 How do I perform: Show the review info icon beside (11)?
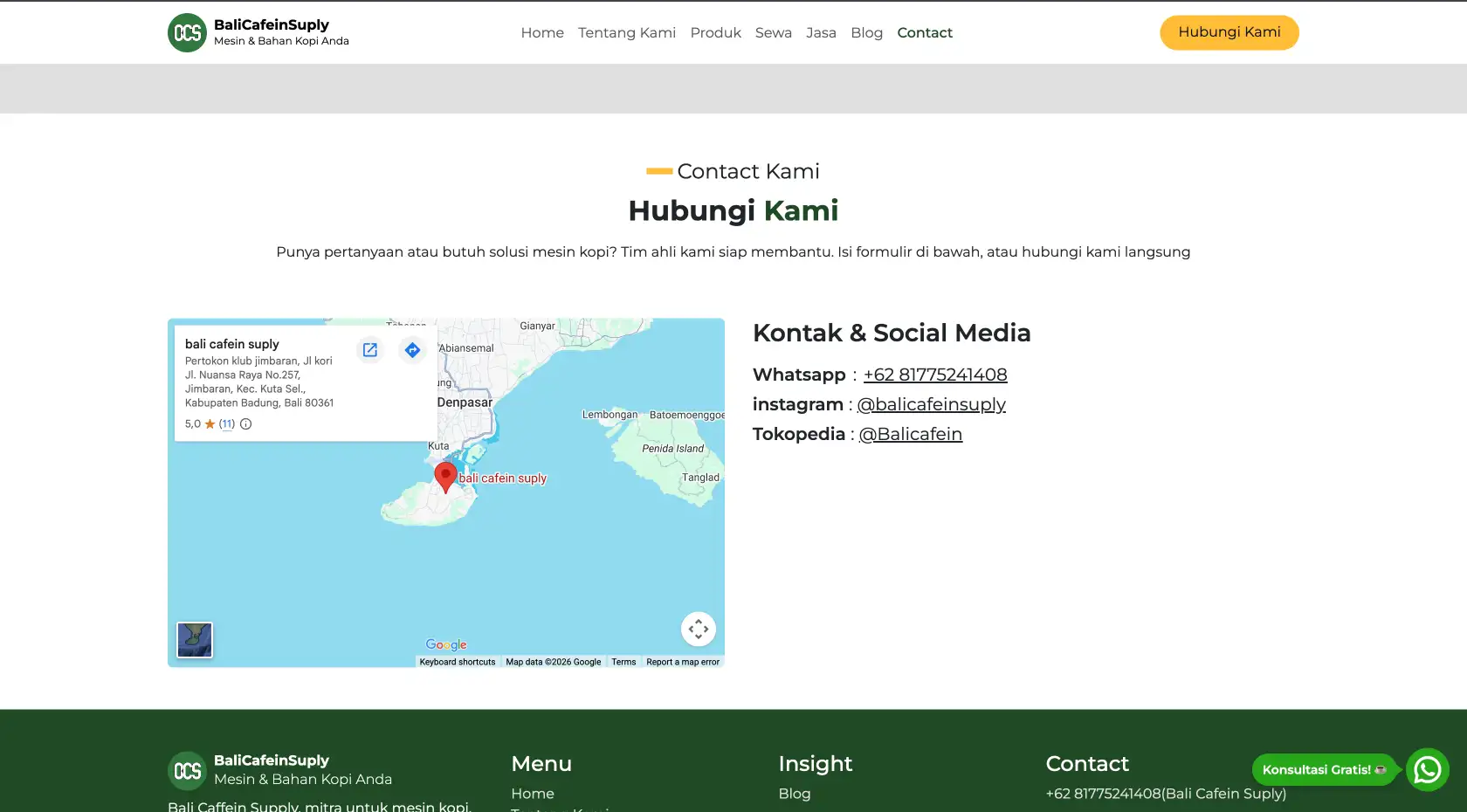(x=246, y=424)
